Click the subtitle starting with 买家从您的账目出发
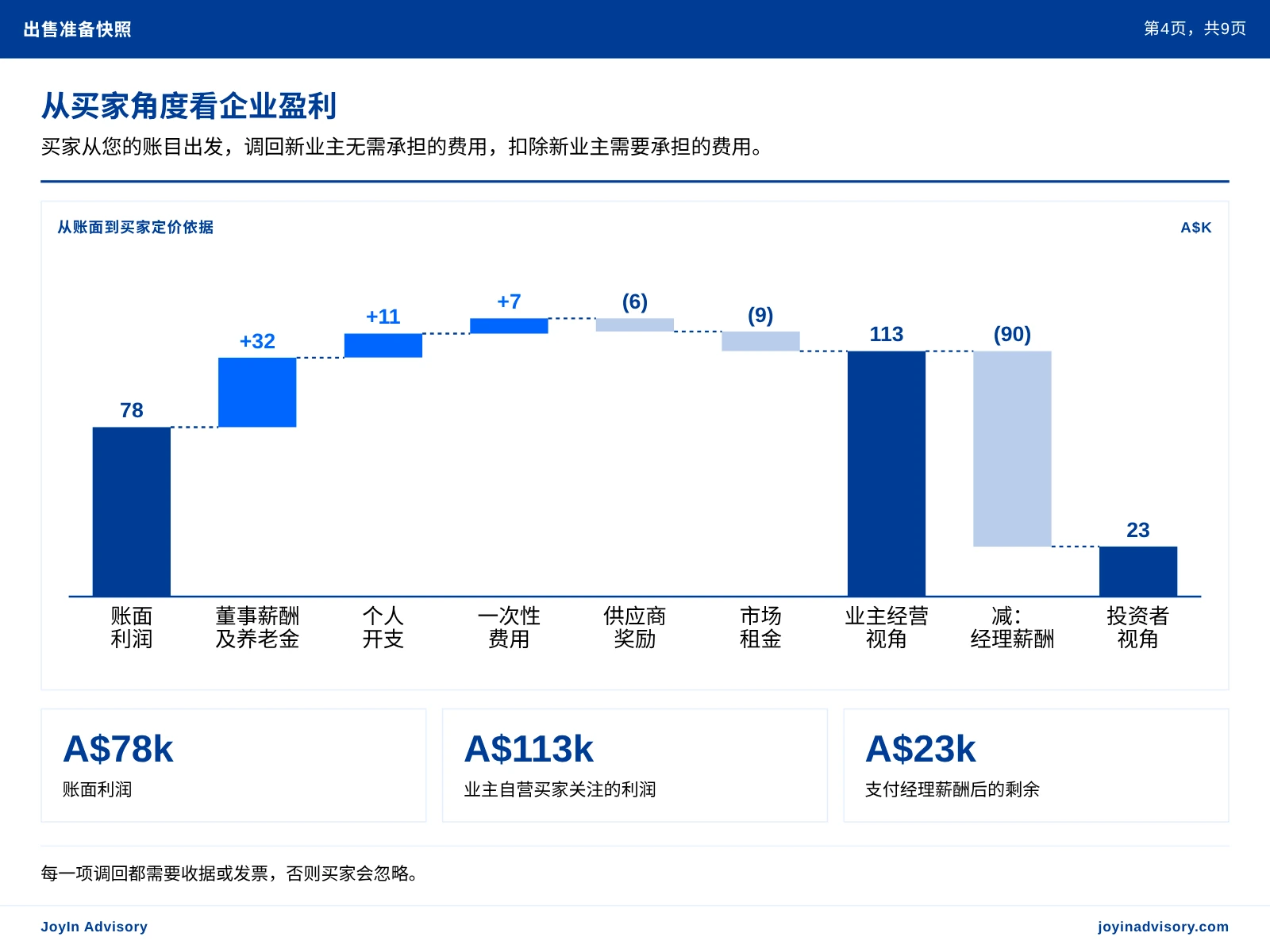This screenshot has width=1270, height=952. pos(403,147)
